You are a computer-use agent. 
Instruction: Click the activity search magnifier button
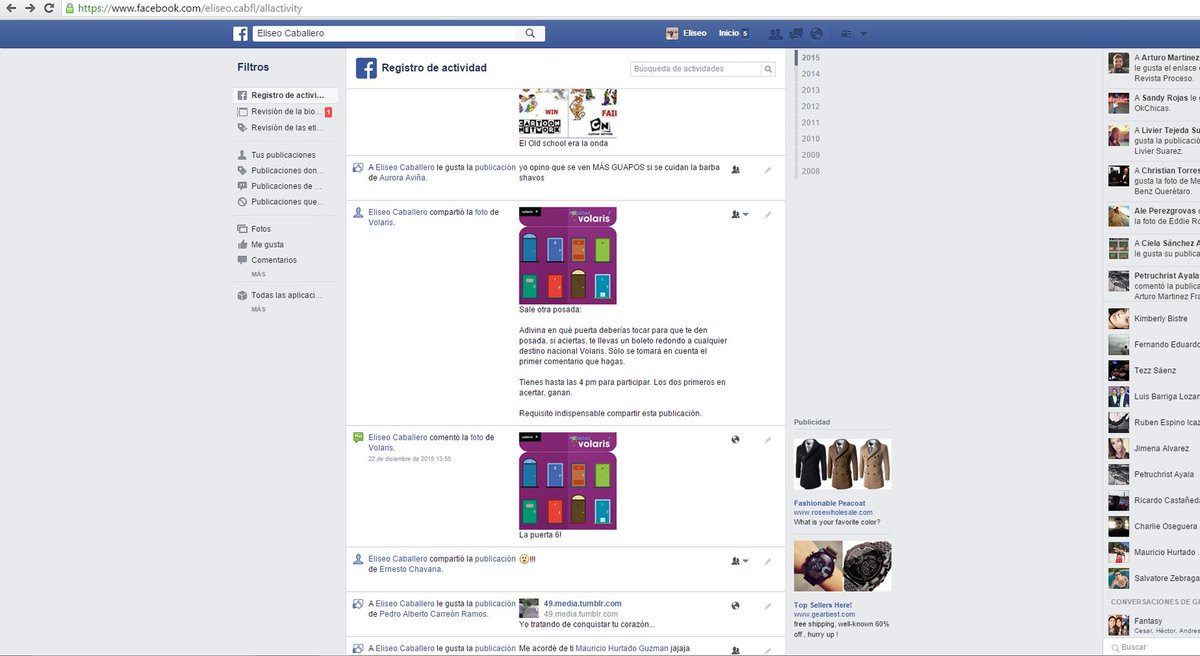click(768, 69)
